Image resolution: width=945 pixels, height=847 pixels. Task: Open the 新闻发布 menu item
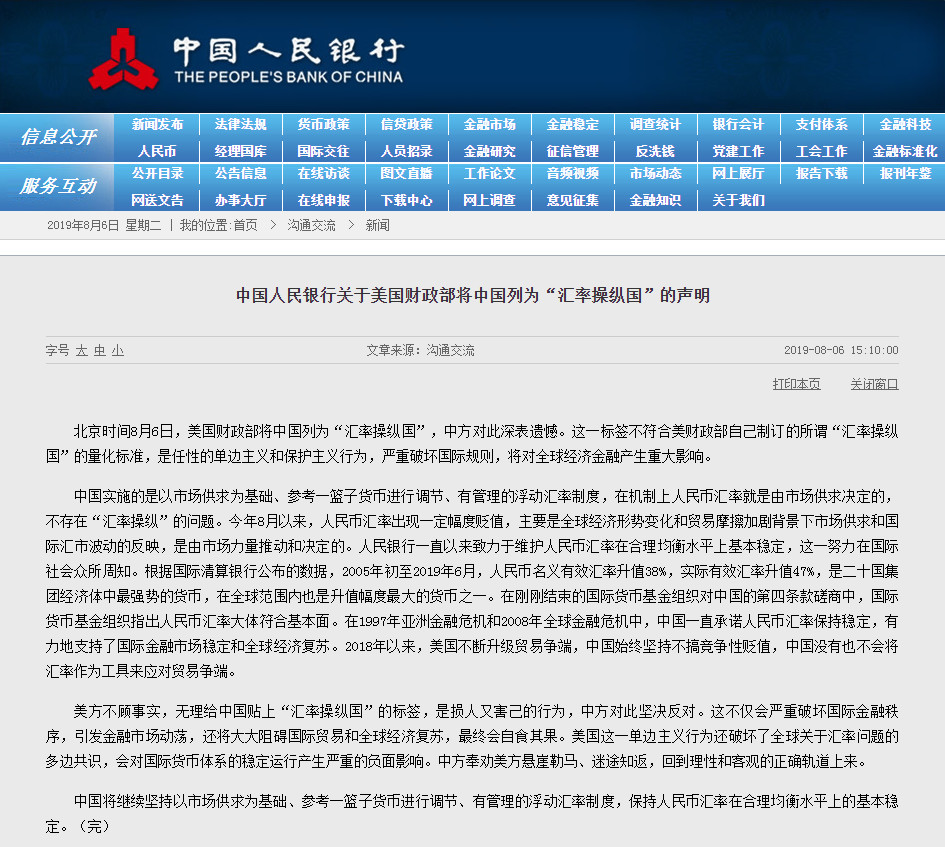coord(157,125)
